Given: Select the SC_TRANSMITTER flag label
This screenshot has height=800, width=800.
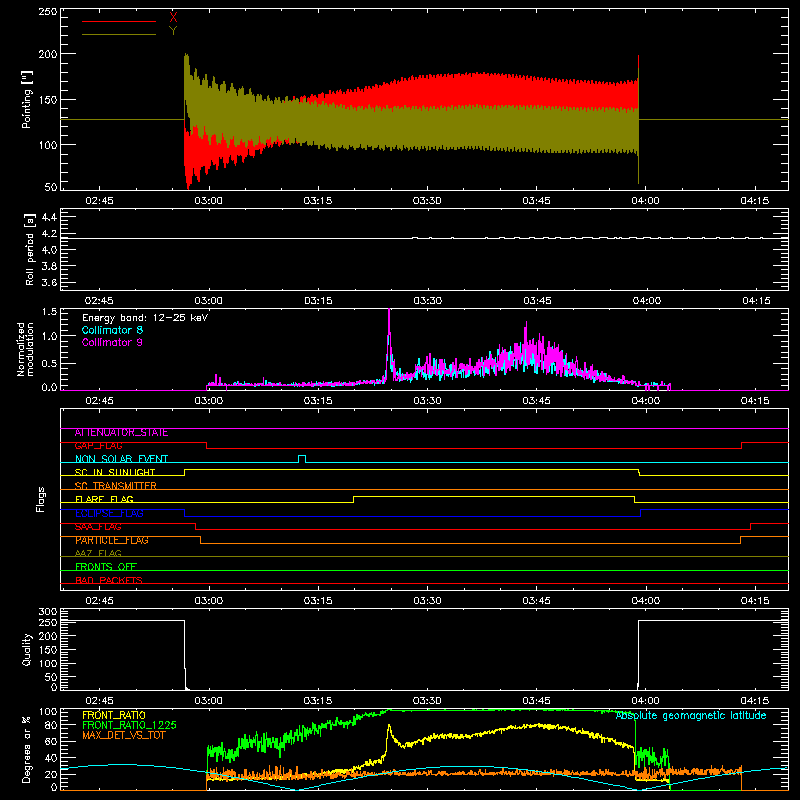Looking at the screenshot, I should pyautogui.click(x=116, y=486).
